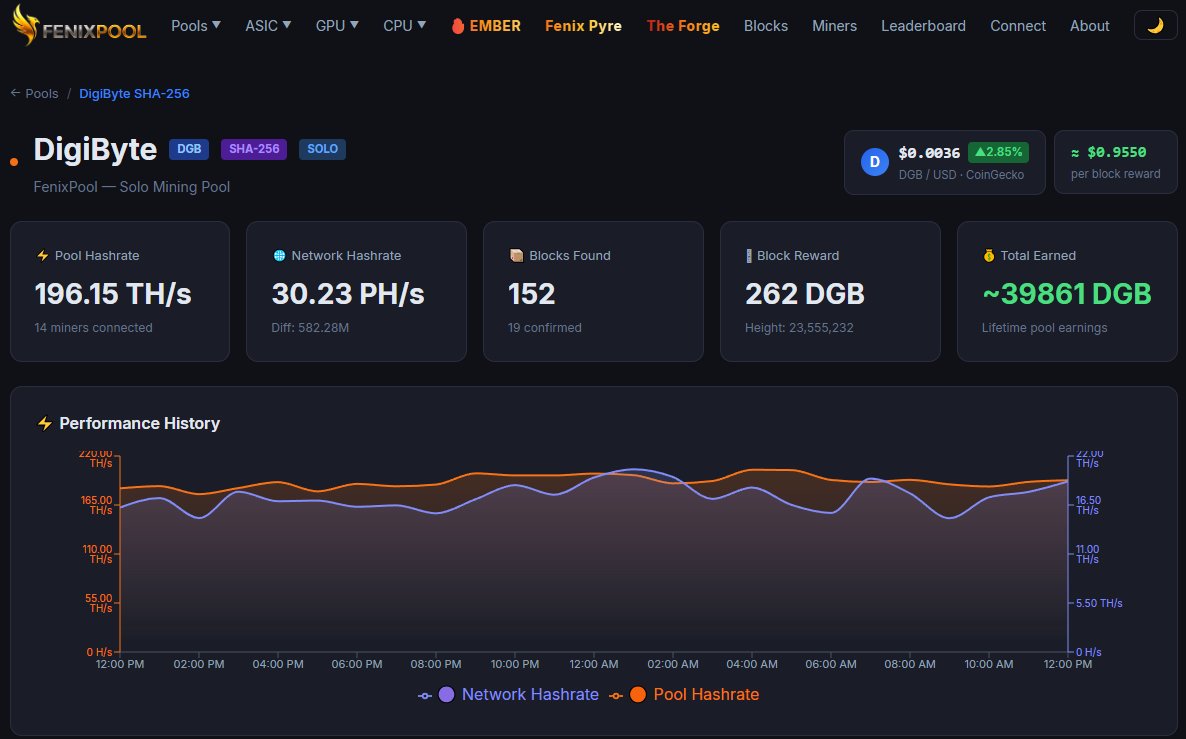The height and width of the screenshot is (739, 1186).
Task: Click the 14 miners connected text
Action: (93, 328)
